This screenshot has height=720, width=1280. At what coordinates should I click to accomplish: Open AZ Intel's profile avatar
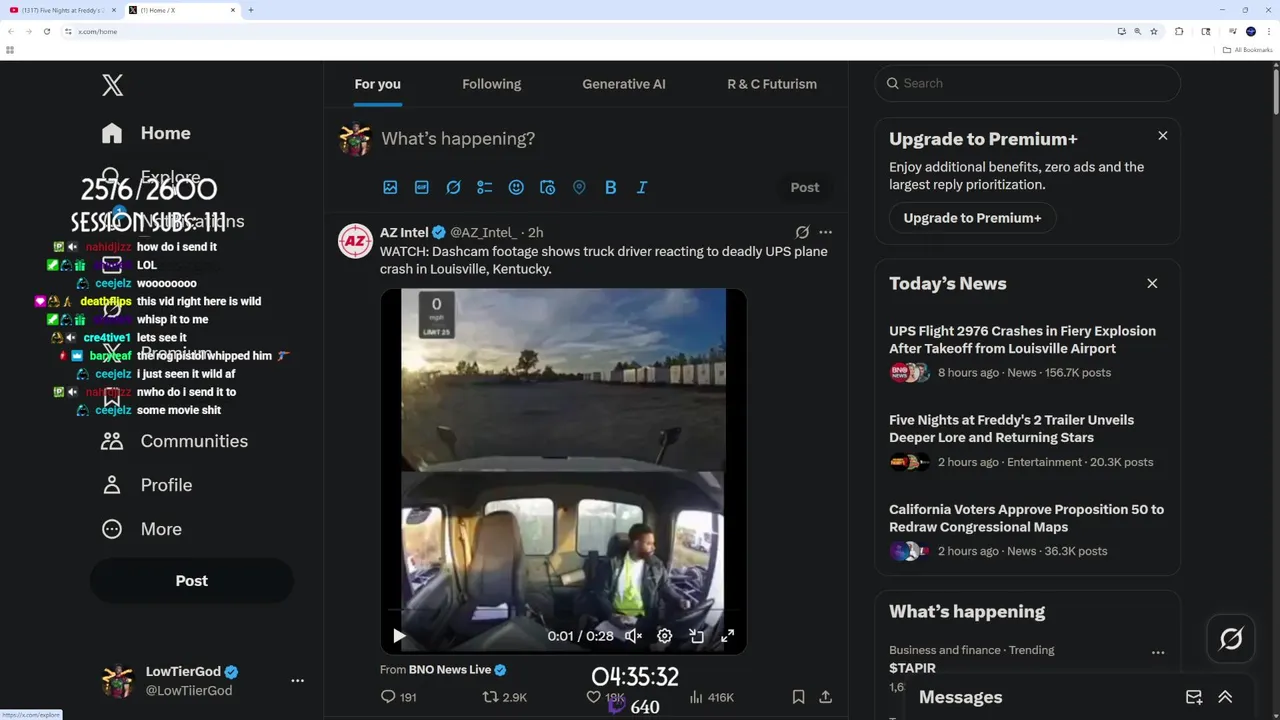(x=355, y=241)
